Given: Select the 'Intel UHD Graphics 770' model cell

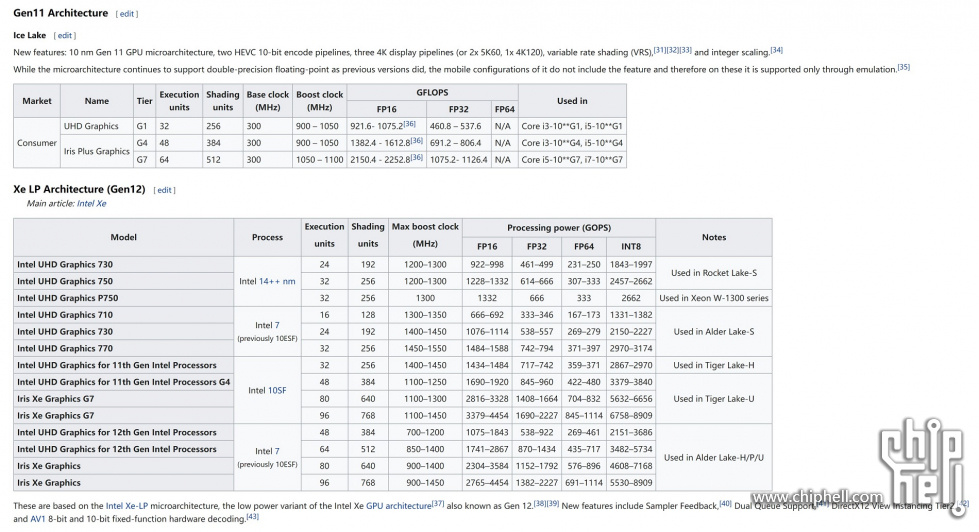Looking at the screenshot, I should [124, 348].
